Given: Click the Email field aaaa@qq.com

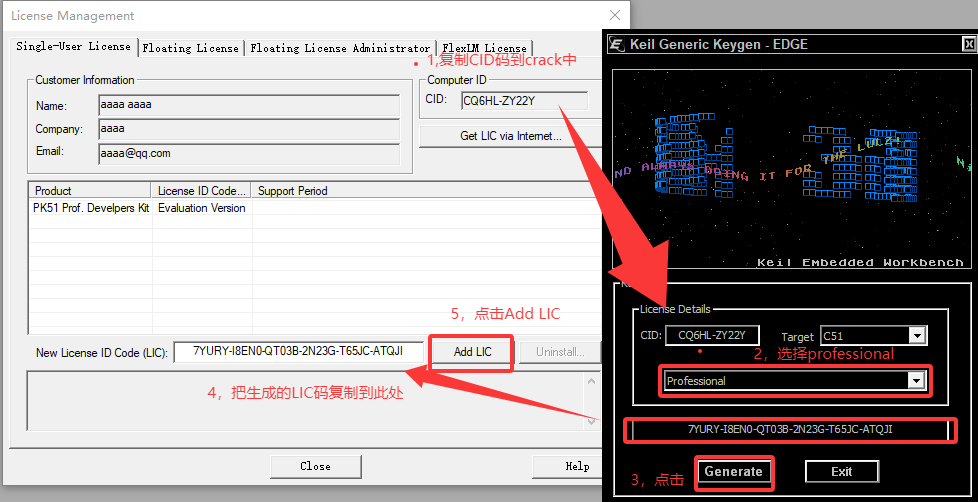Looking at the screenshot, I should (x=249, y=153).
